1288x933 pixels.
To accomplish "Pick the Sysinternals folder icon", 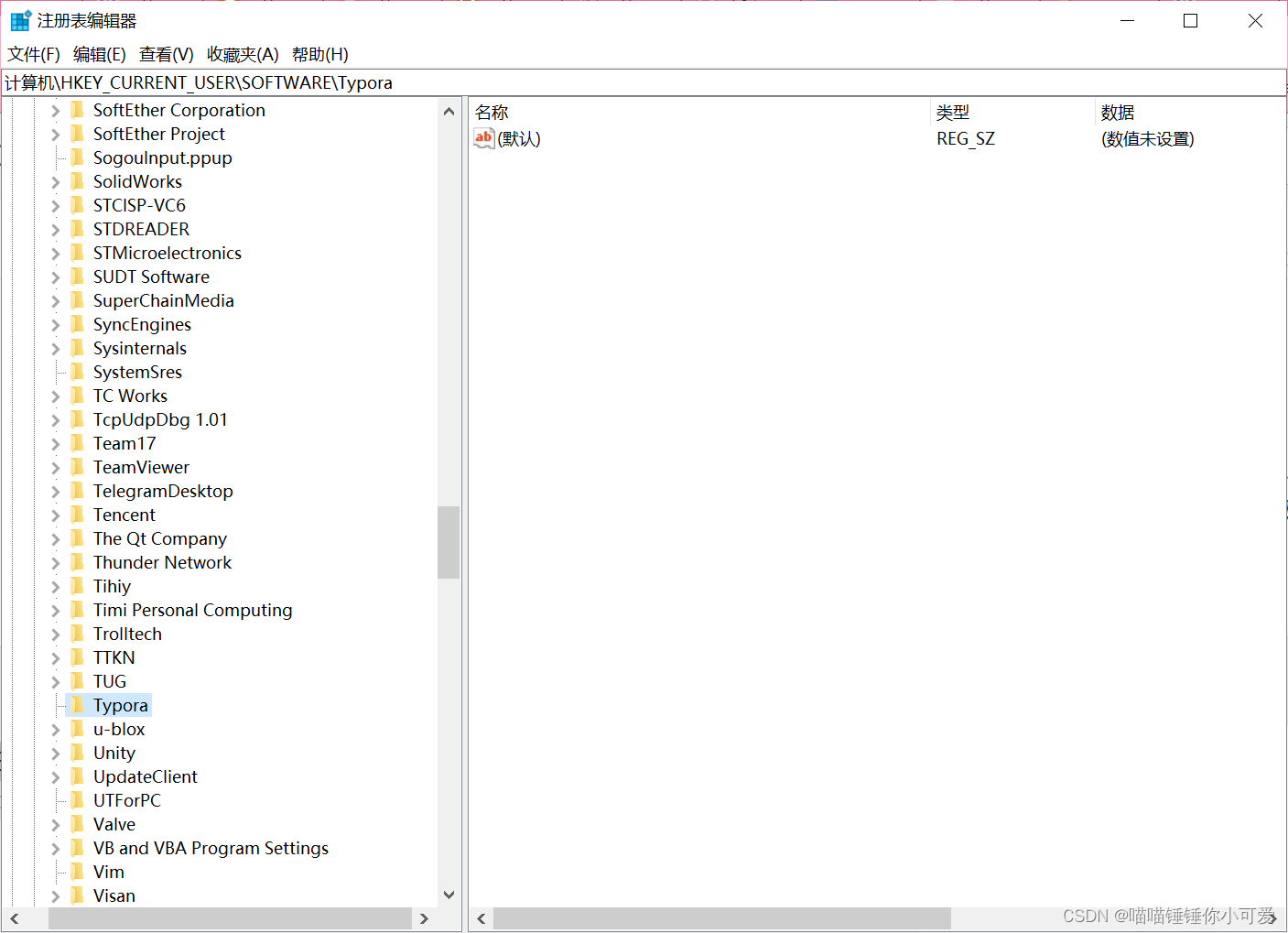I will point(78,348).
